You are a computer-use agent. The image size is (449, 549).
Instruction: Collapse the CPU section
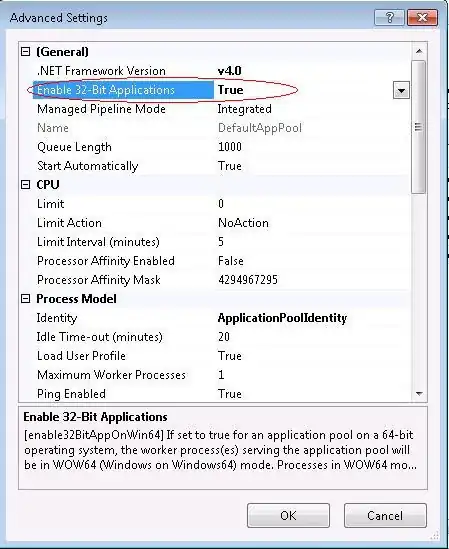(26, 185)
